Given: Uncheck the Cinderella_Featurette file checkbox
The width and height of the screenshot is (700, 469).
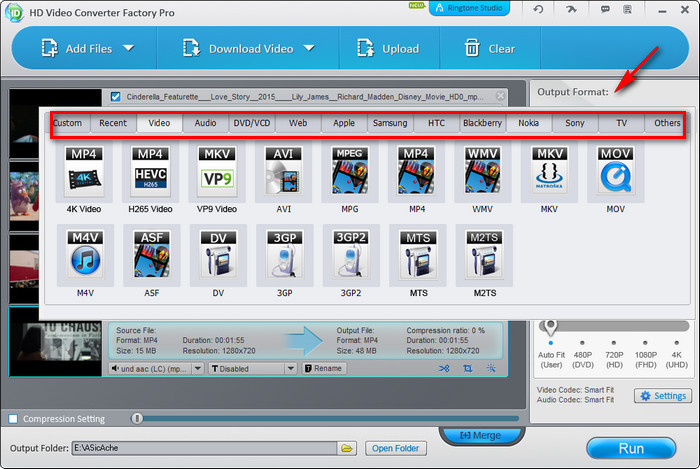Looking at the screenshot, I should click(x=116, y=96).
